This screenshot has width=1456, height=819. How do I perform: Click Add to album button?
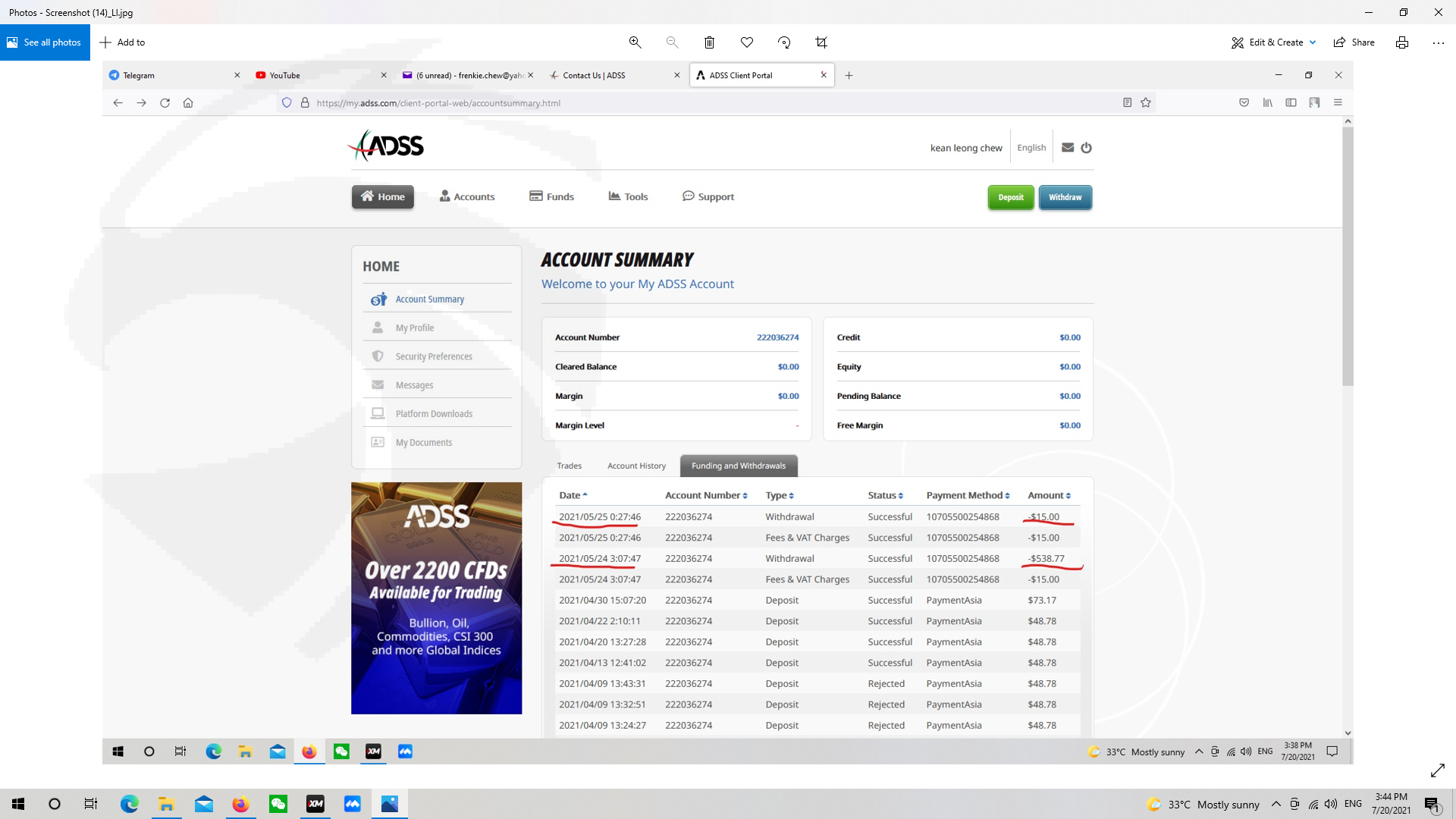coord(122,42)
